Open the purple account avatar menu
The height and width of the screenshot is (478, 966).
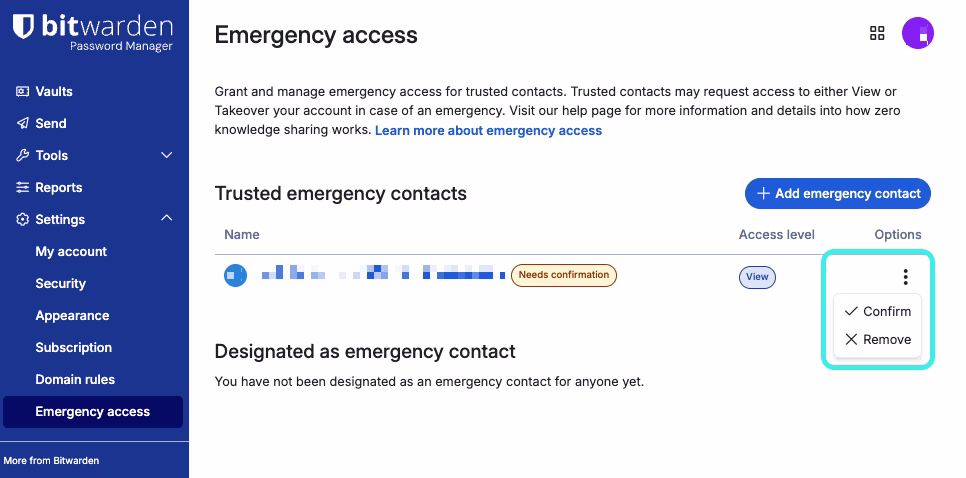(x=917, y=33)
